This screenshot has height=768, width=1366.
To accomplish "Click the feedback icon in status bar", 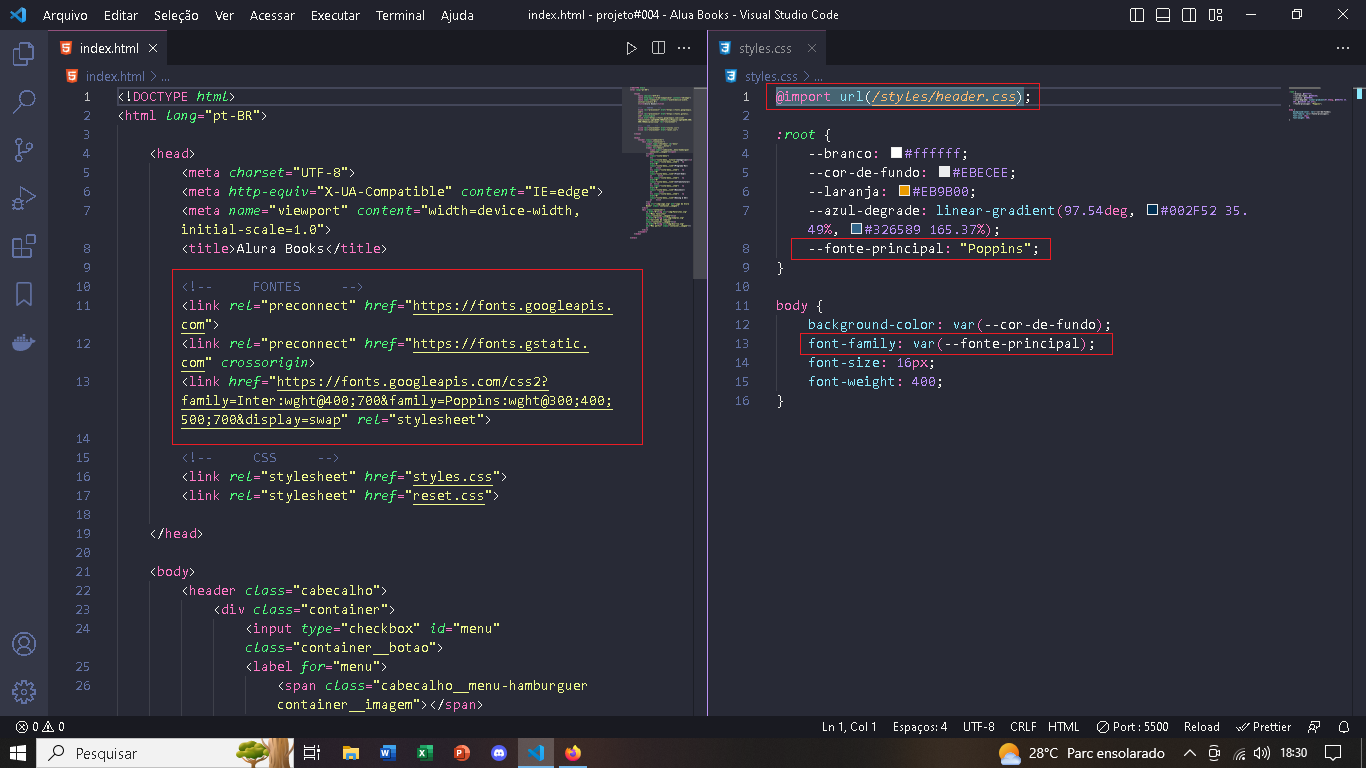I will point(1316,727).
